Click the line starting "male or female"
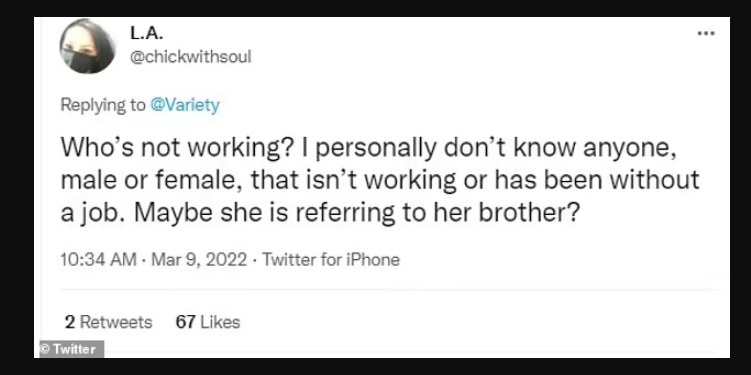The width and height of the screenshot is (751, 375). 380,181
